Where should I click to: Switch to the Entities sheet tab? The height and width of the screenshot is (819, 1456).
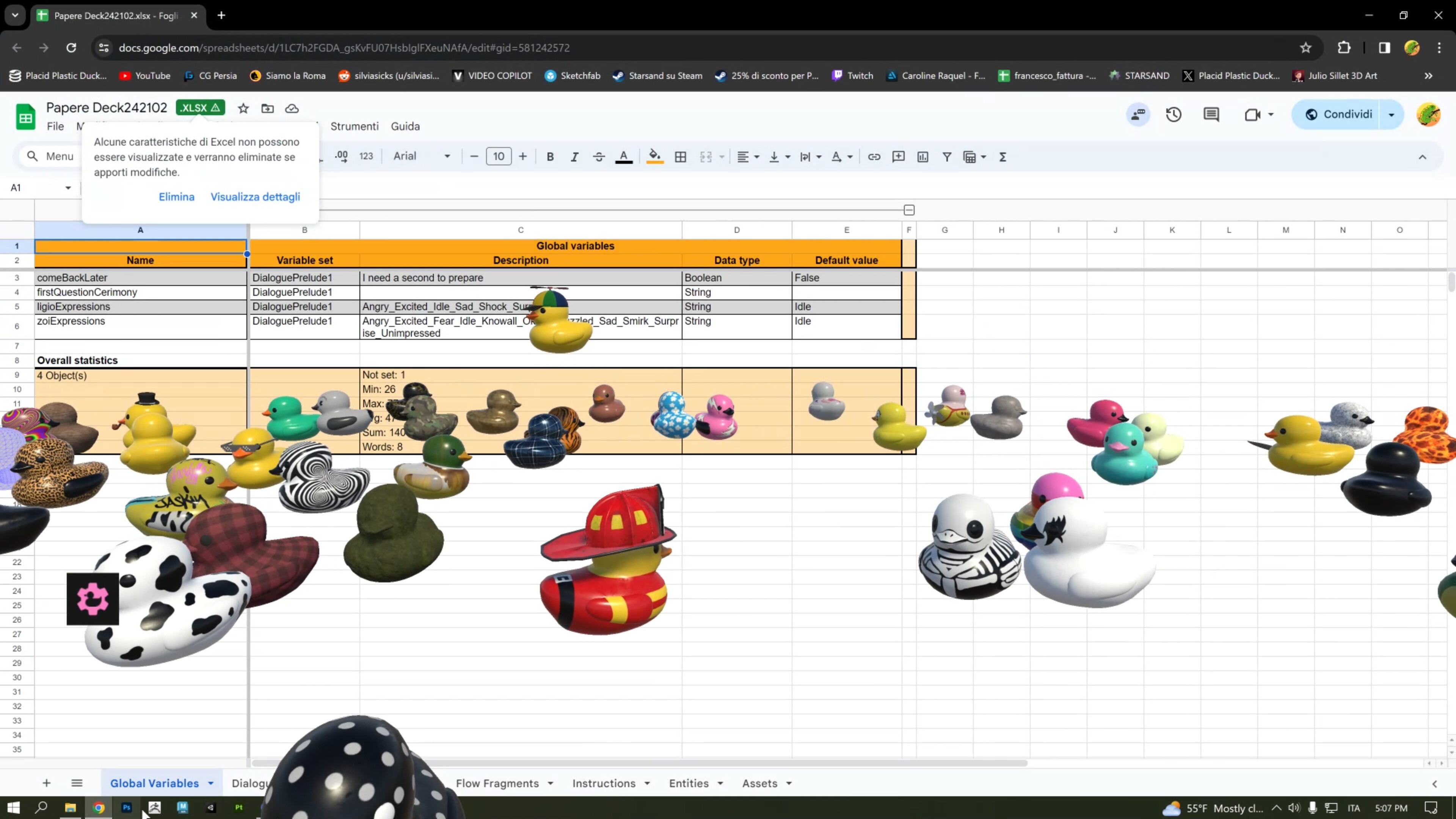coord(690,783)
